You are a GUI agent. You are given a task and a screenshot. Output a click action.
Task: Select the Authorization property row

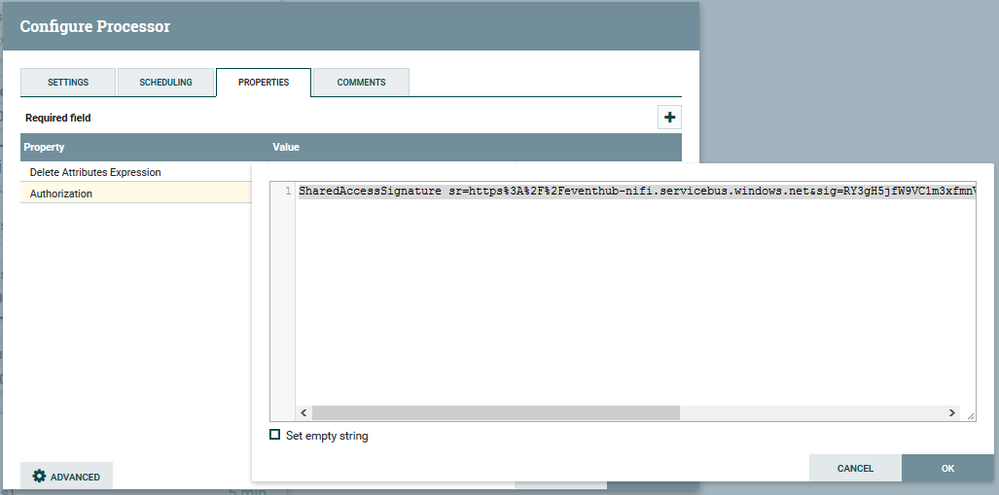(136, 193)
